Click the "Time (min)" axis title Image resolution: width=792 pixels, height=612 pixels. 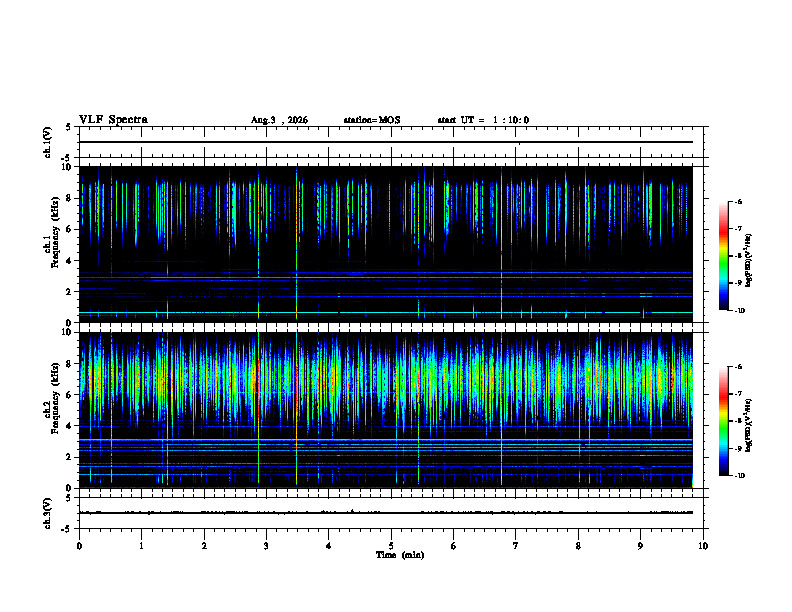click(400, 555)
